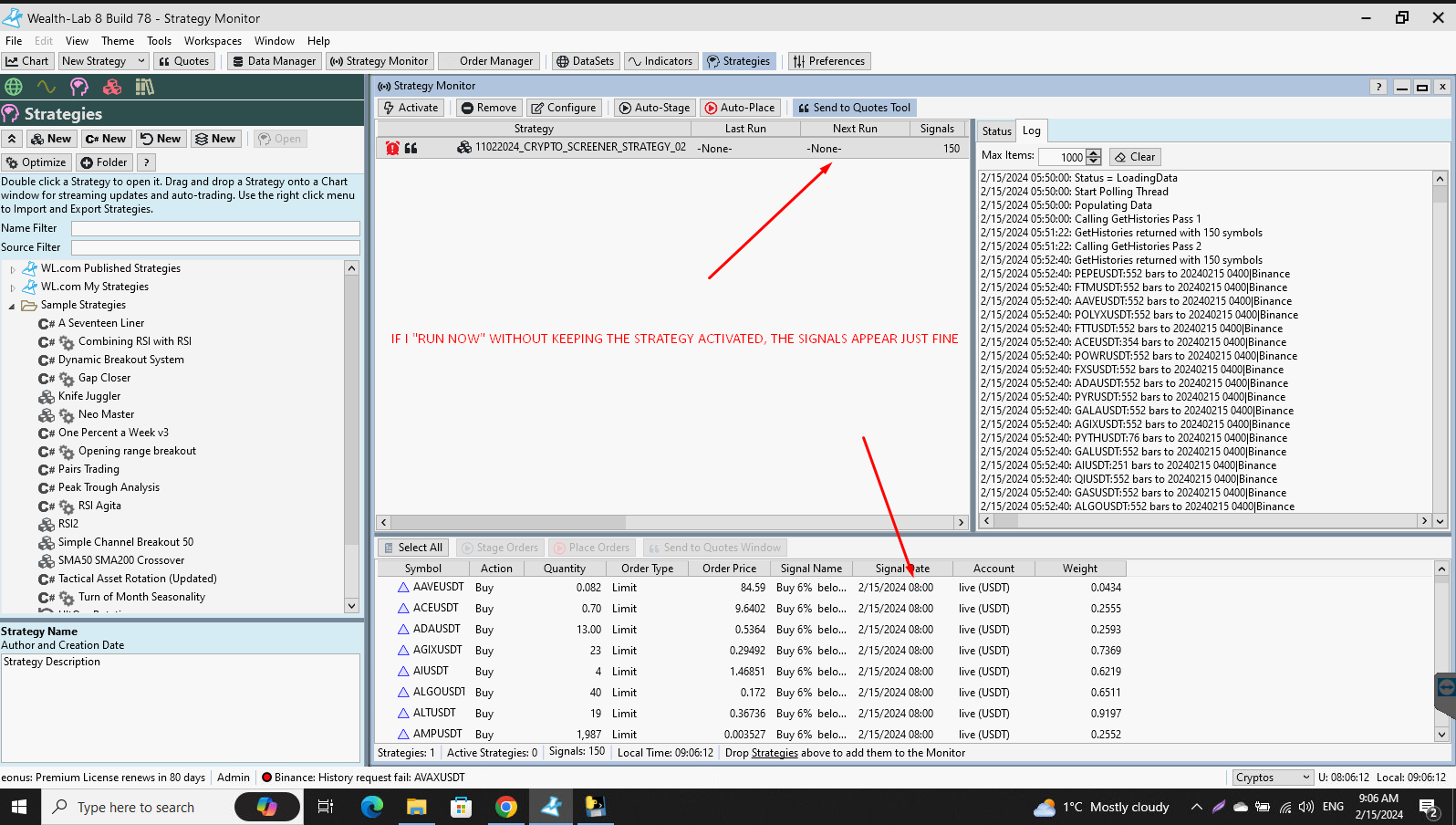The image size is (1456, 825).
Task: Open Indicators from the toolbar
Action: pos(661,61)
